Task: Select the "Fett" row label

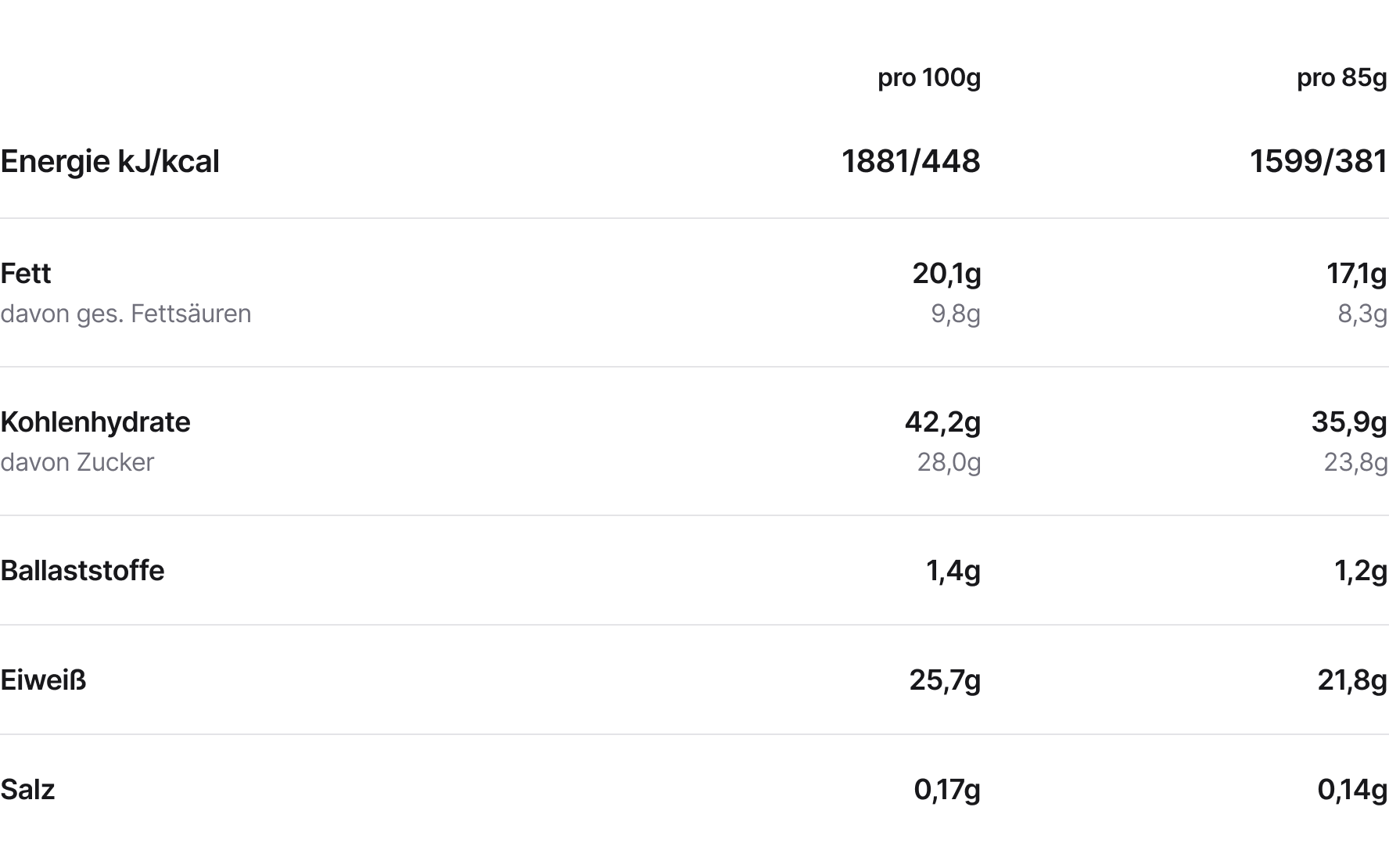Action: point(26,274)
